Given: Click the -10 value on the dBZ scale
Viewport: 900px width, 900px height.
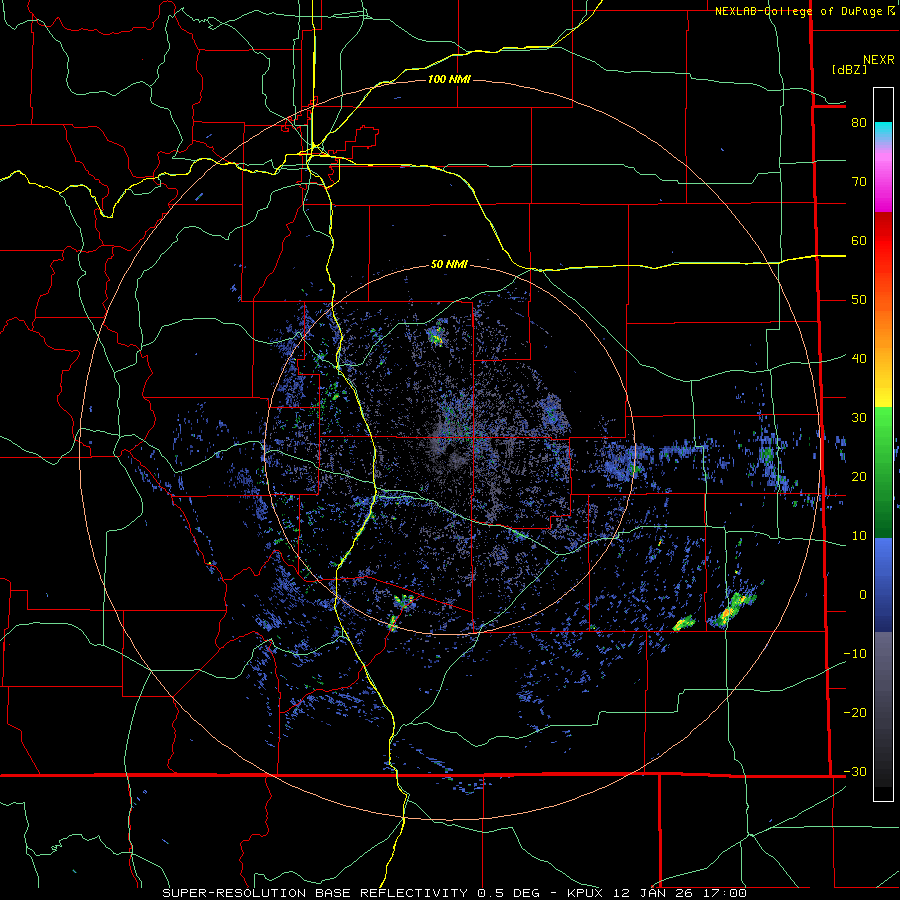Looking at the screenshot, I should (855, 654).
